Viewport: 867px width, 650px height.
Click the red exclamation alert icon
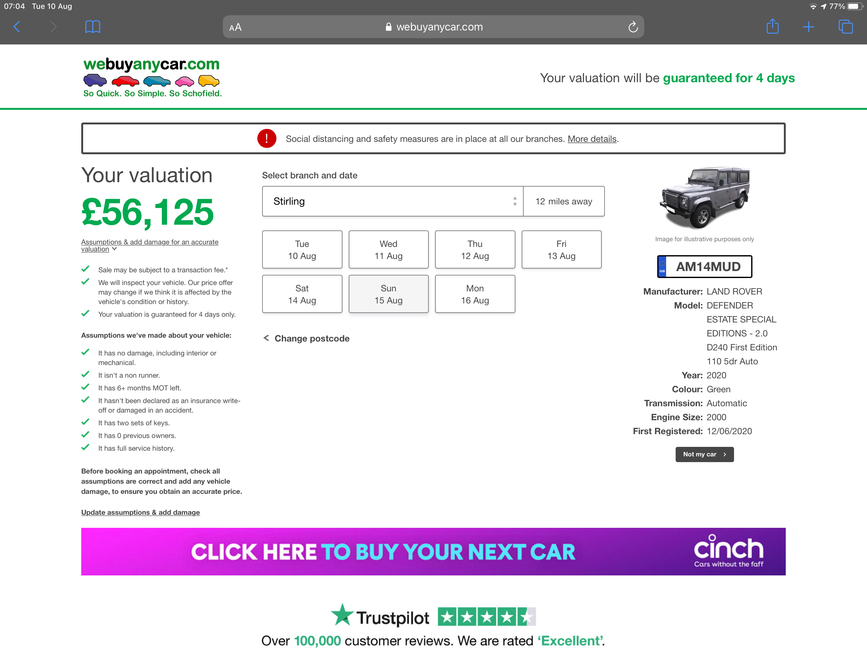[267, 138]
